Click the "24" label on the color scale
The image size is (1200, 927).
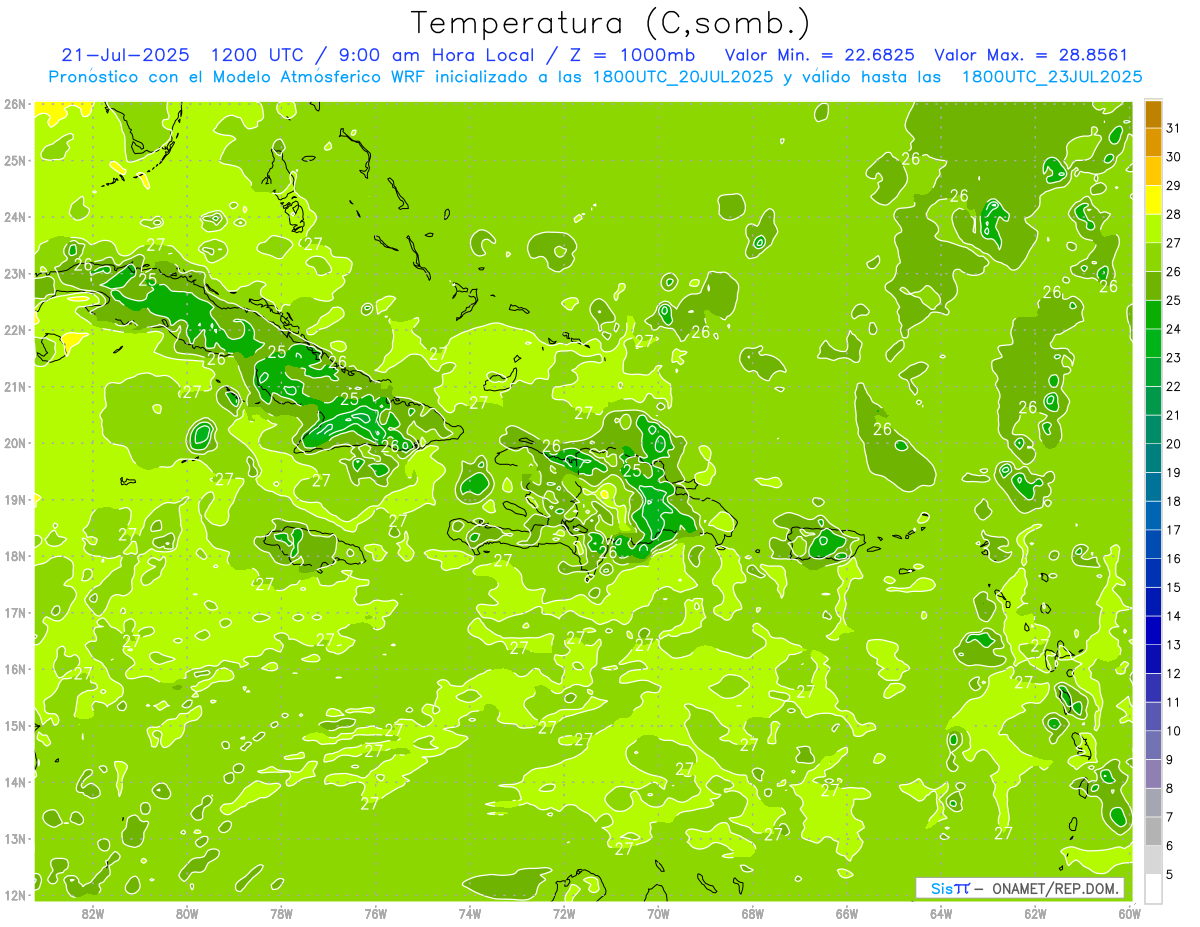[x=1174, y=329]
